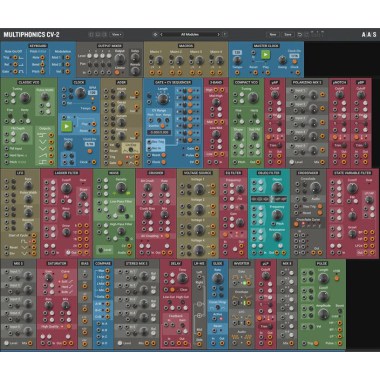This screenshot has width=380, height=380.
Task: Click the Tuning knob in Classic VCO
Action: click(25, 97)
